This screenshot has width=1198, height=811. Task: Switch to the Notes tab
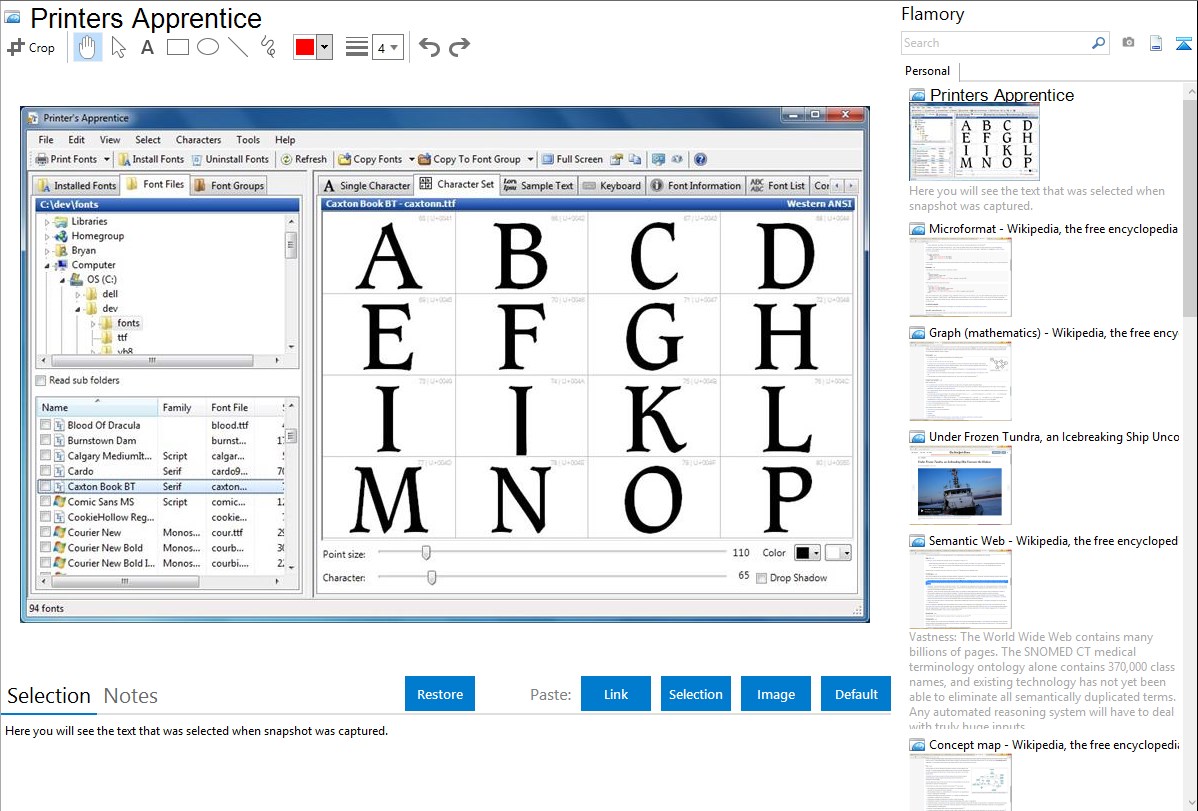(x=131, y=696)
